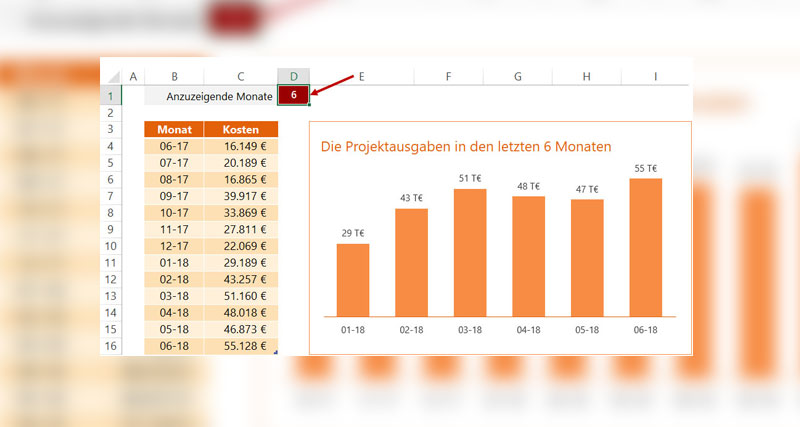Select row 3 via its row header
This screenshot has height=427, width=800.
coord(110,129)
